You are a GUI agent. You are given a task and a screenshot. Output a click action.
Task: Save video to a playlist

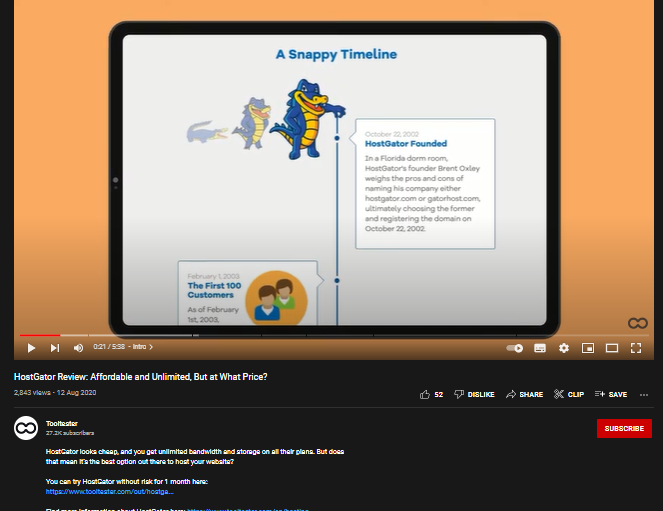[611, 395]
